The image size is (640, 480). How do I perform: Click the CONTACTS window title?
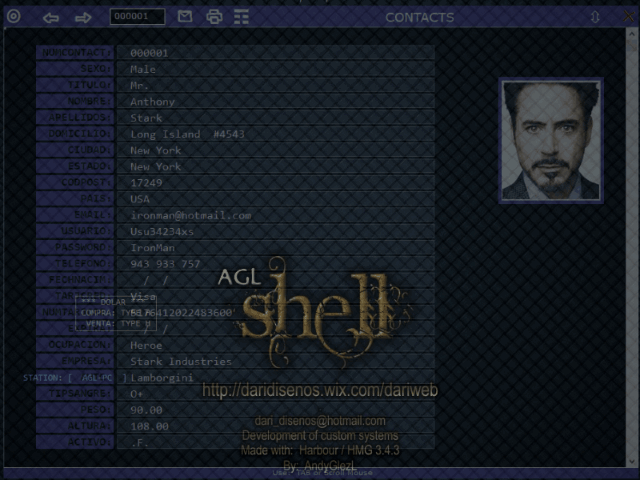(420, 18)
